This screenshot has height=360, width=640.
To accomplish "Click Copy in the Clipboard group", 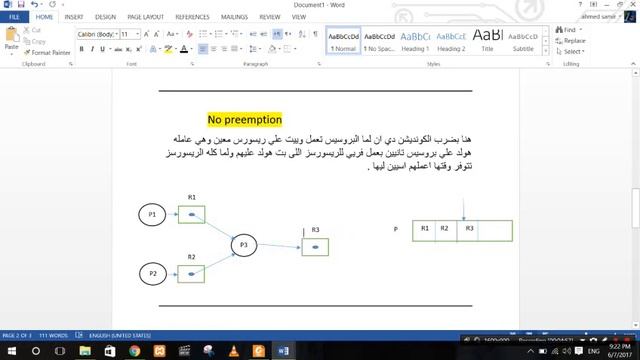I will [35, 41].
